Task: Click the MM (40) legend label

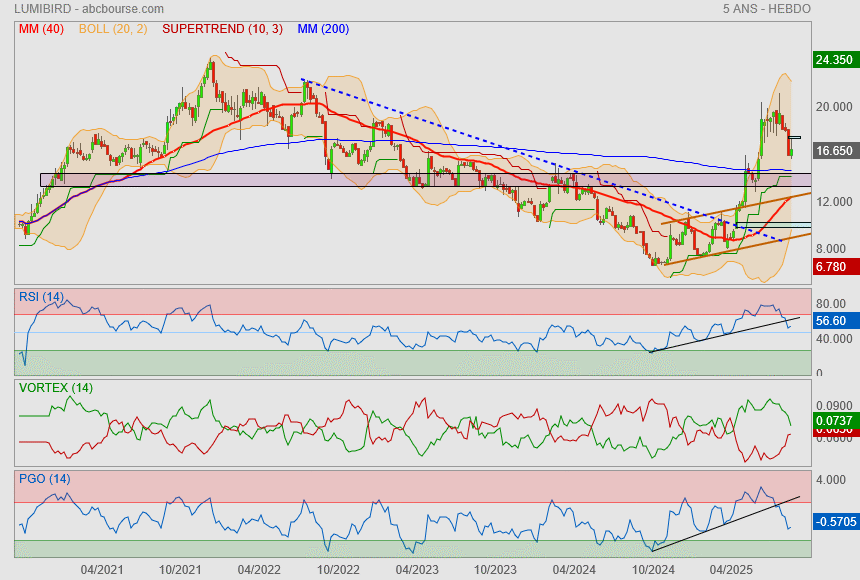Action: [x=41, y=29]
